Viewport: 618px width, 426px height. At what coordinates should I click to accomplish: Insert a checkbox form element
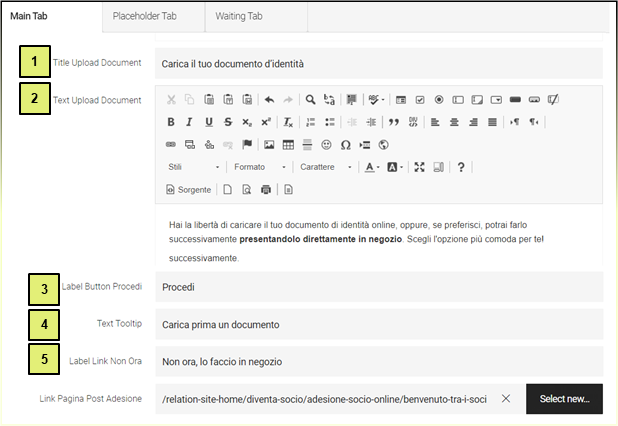(420, 100)
